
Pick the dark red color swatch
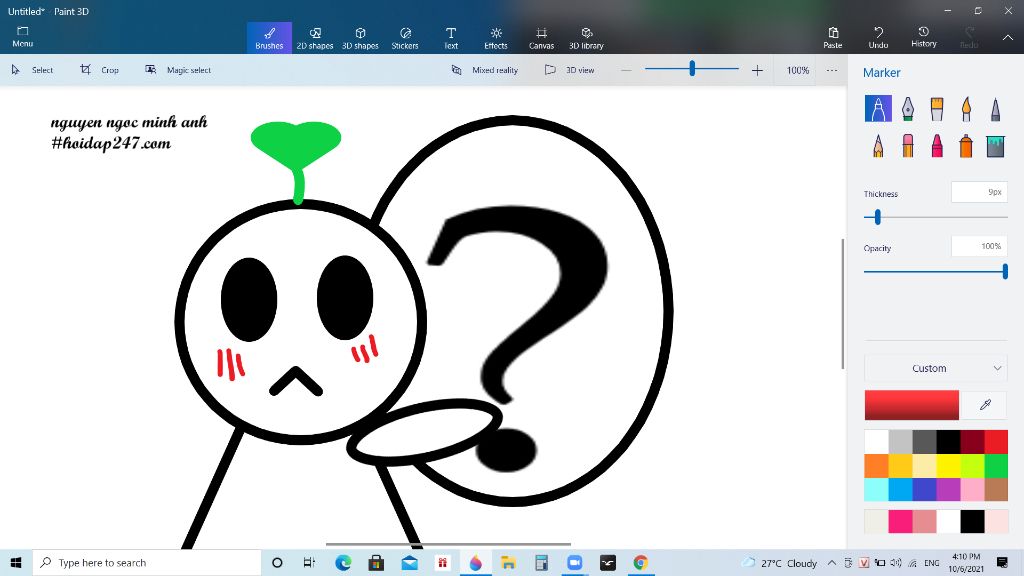click(972, 442)
